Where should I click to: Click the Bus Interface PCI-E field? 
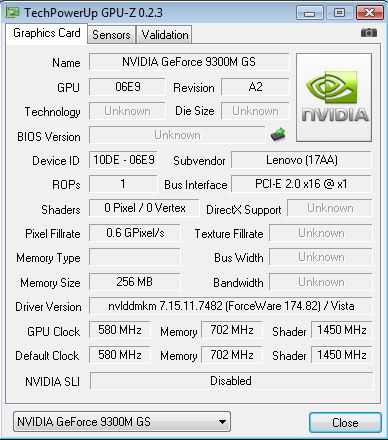click(x=302, y=184)
